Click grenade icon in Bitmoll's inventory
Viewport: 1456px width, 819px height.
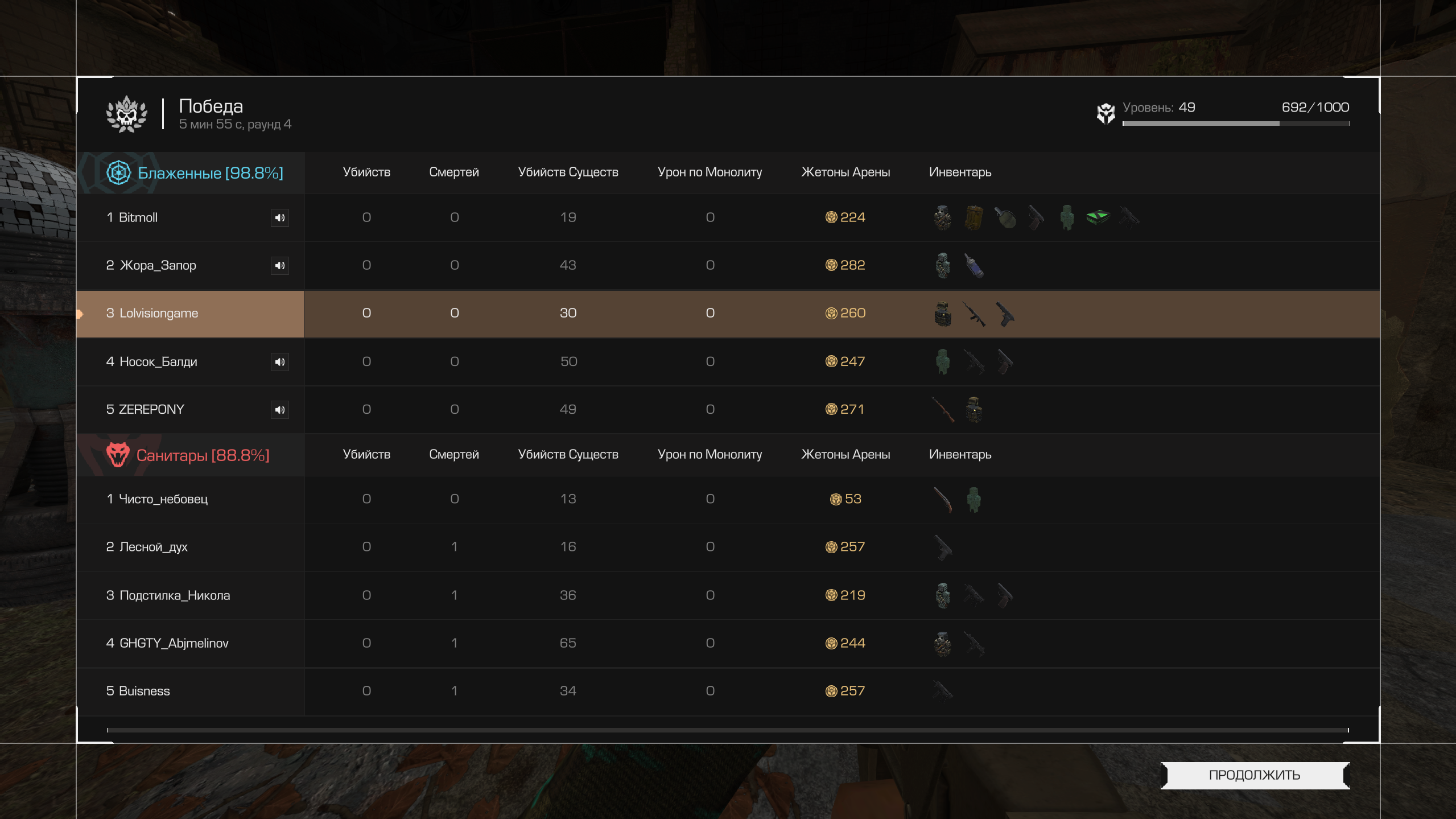(x=1005, y=217)
